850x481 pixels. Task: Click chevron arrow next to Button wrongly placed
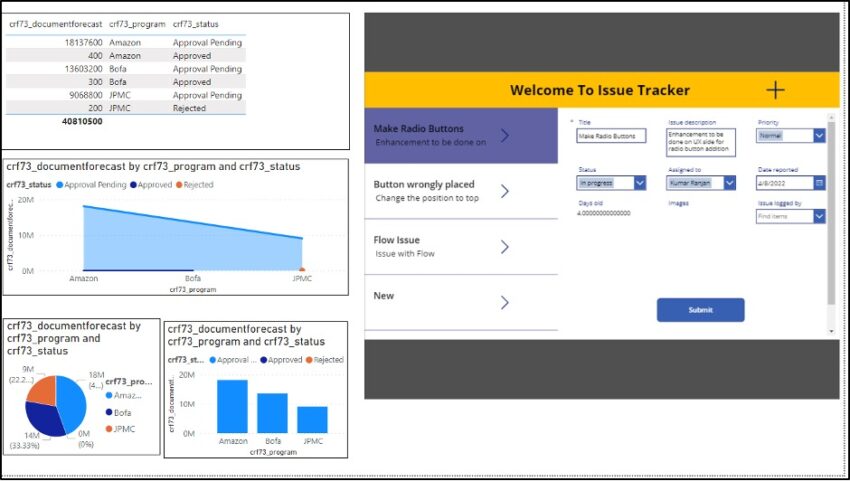coord(504,191)
